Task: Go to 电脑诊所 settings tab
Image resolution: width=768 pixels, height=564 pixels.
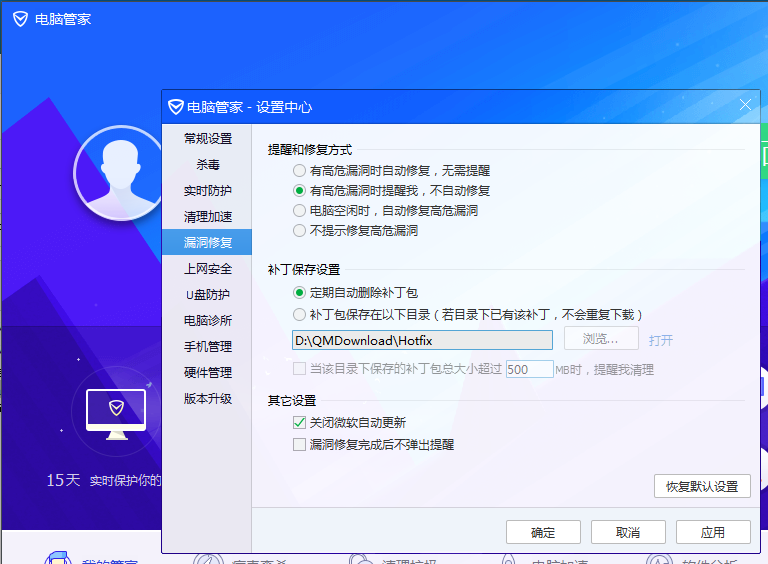Action: (207, 320)
